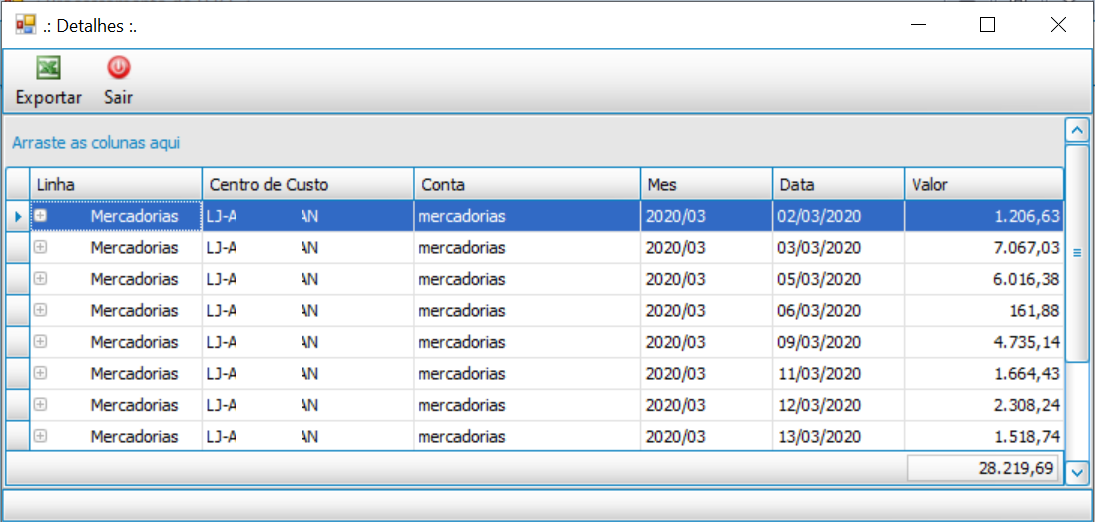Click the value 6.016,38
This screenshot has height=522, width=1095.
pyautogui.click(x=1026, y=280)
